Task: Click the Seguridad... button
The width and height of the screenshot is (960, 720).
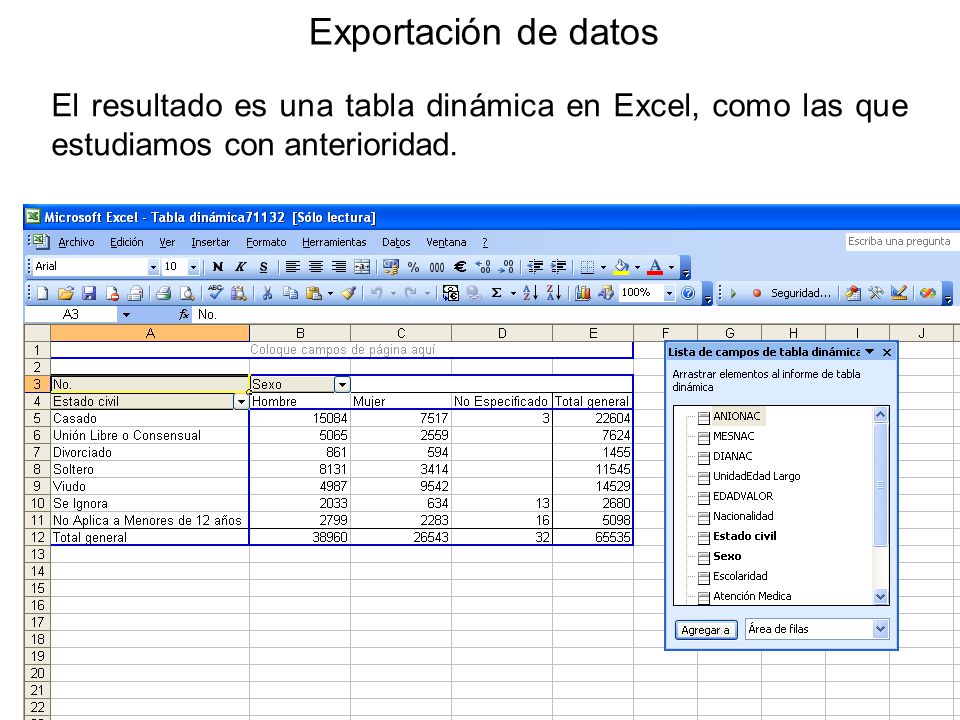Action: pyautogui.click(x=800, y=293)
